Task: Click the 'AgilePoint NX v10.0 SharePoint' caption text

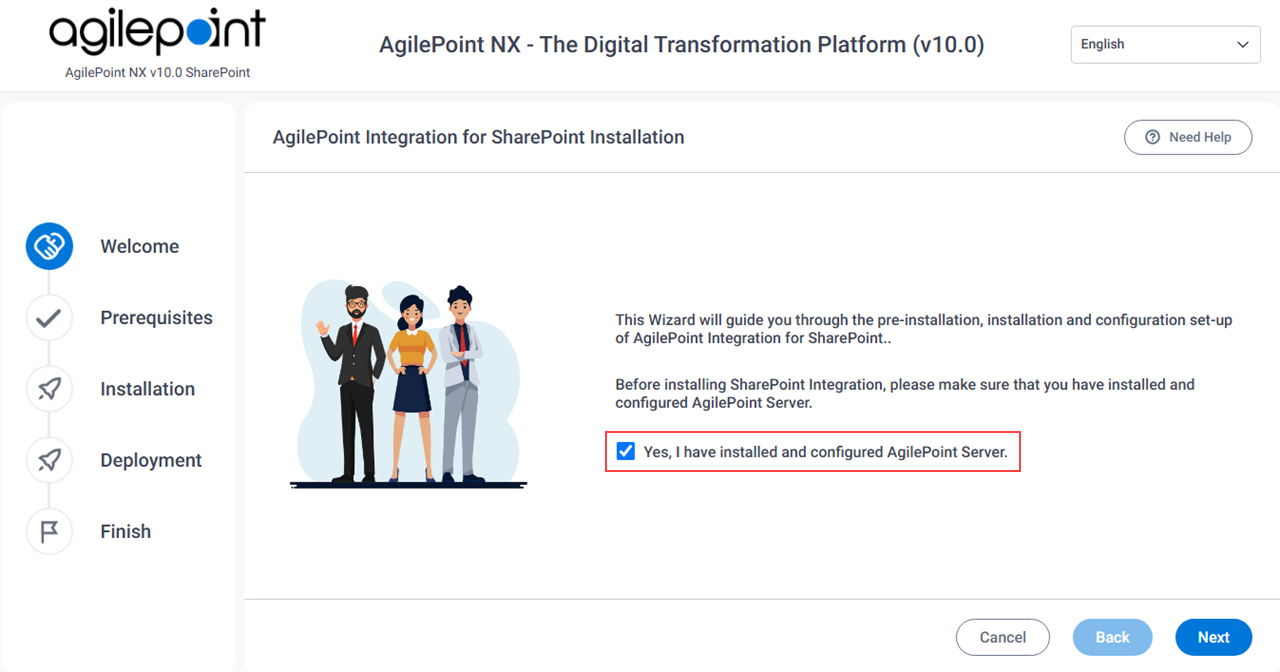Action: (x=158, y=73)
